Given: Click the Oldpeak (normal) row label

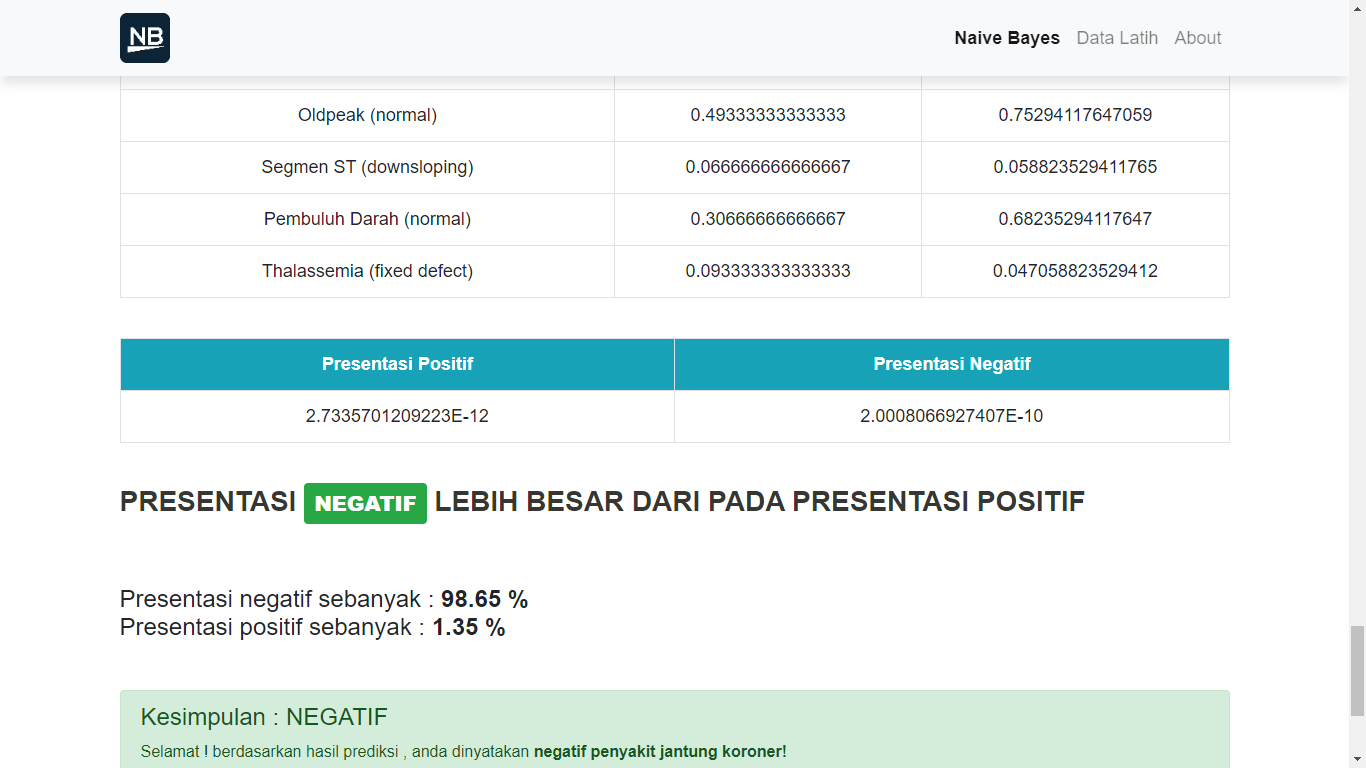Looking at the screenshot, I should point(367,115).
